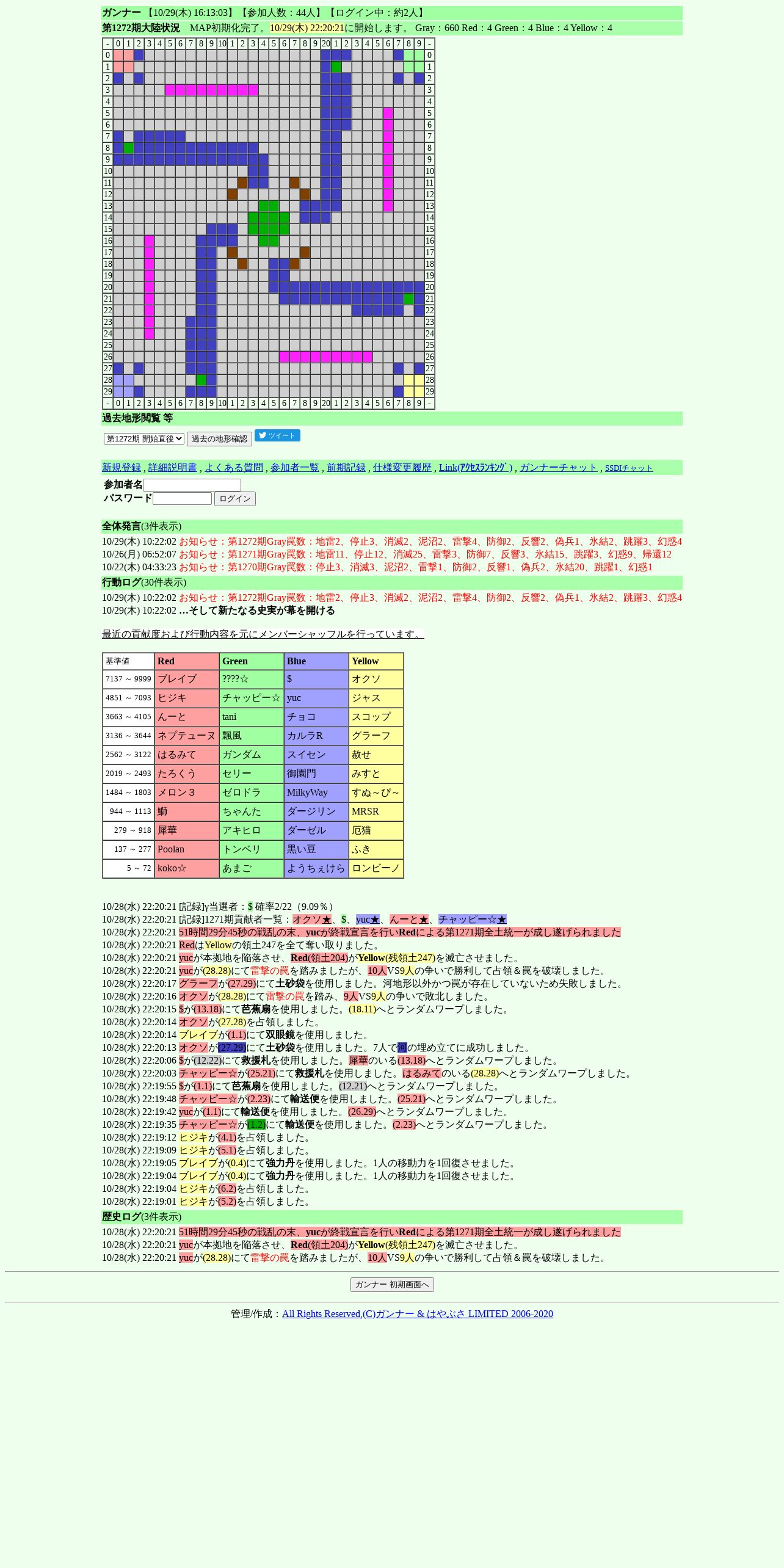Click the 行動ログ section header
Viewport: 784px width, 1568px height.
point(392,583)
